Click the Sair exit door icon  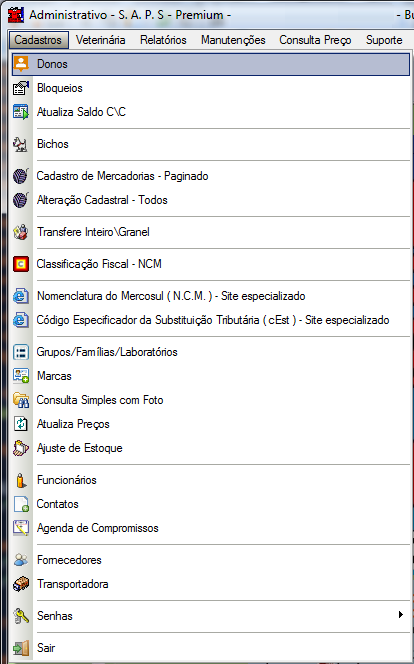(x=21, y=648)
